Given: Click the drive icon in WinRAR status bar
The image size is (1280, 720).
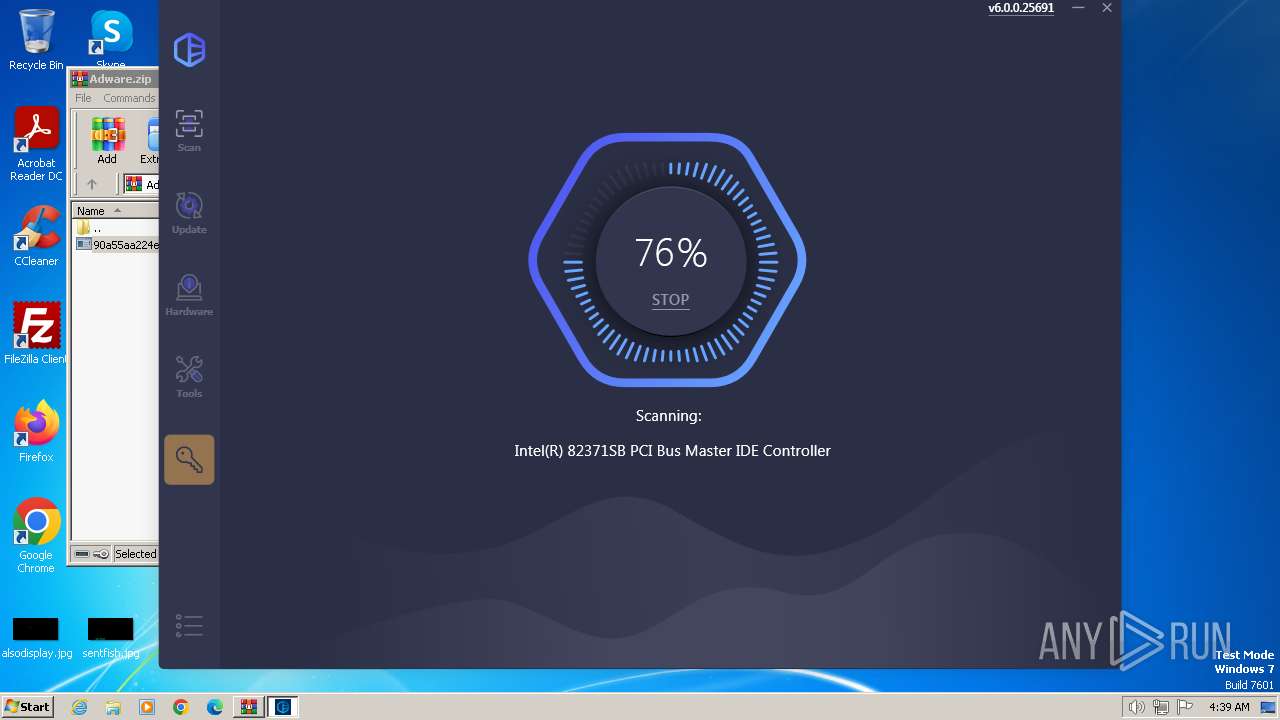Looking at the screenshot, I should (82, 554).
